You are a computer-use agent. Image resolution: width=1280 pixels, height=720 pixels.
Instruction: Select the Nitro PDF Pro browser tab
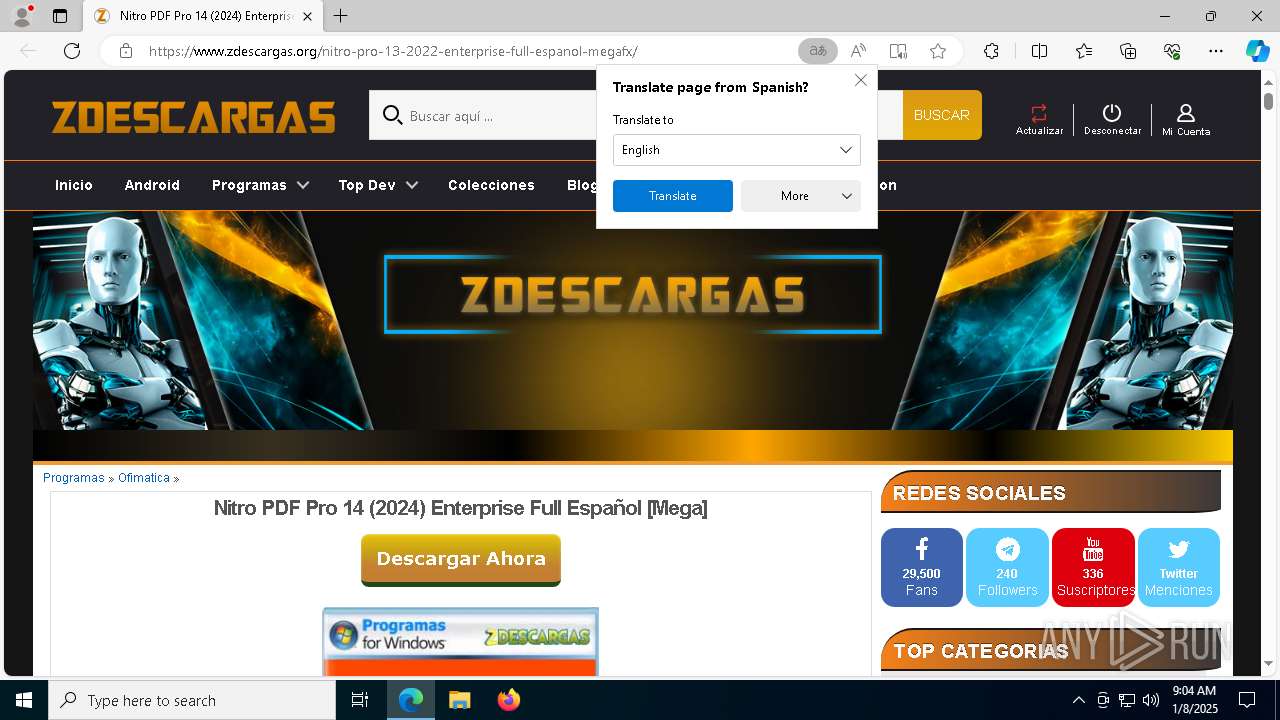tap(205, 16)
